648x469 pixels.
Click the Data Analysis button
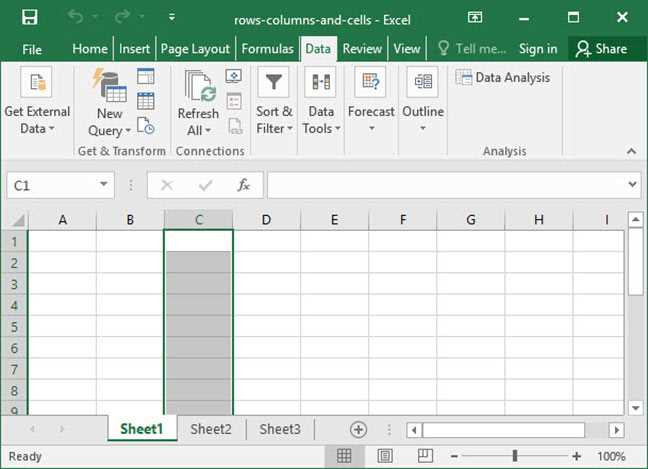503,77
